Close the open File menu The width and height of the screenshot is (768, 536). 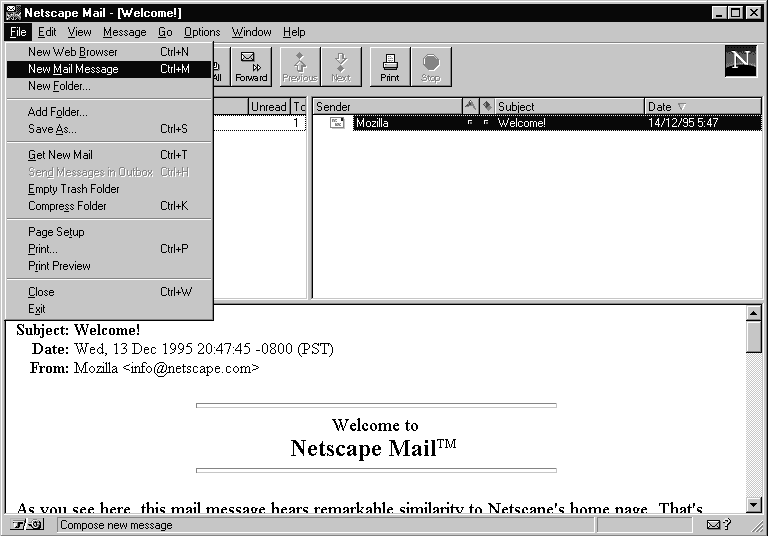(x=18, y=32)
